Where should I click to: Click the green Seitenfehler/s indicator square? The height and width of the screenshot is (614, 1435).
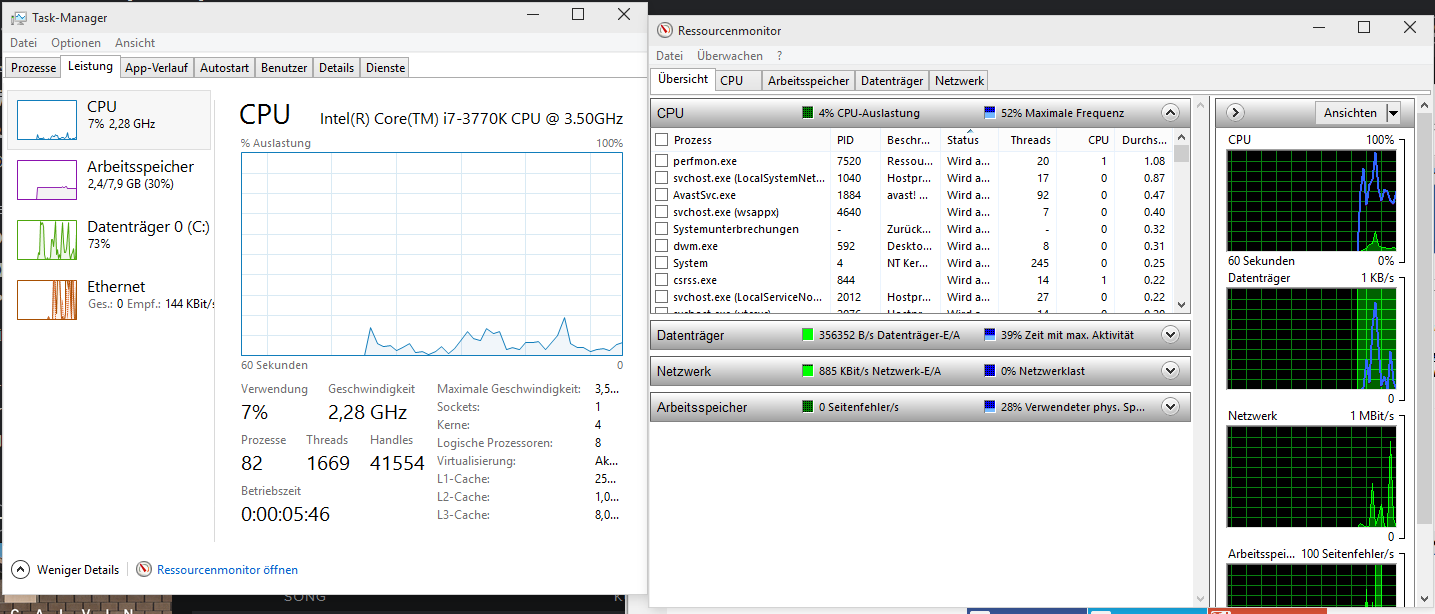[808, 407]
